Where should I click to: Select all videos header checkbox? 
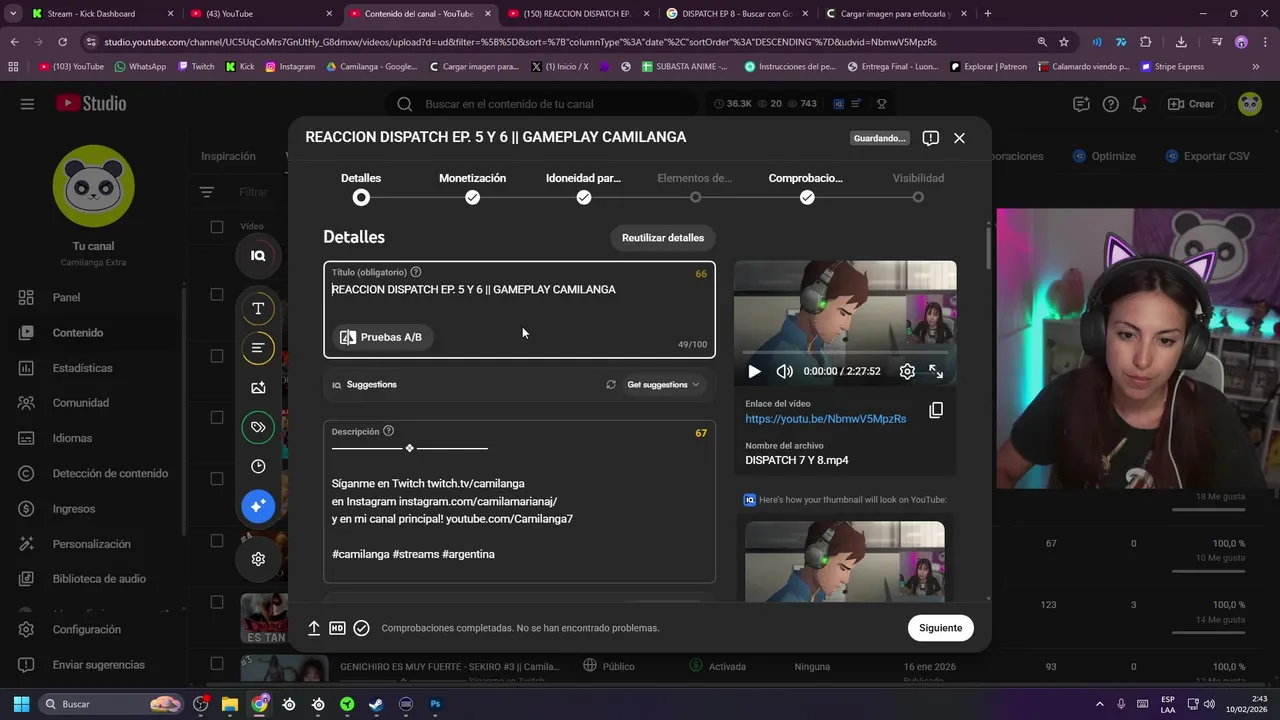[217, 227]
